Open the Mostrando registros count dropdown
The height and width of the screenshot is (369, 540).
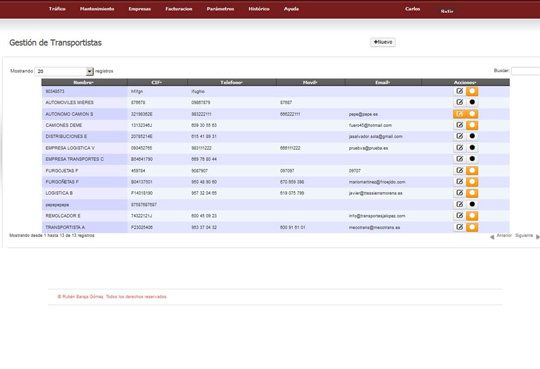click(64, 71)
